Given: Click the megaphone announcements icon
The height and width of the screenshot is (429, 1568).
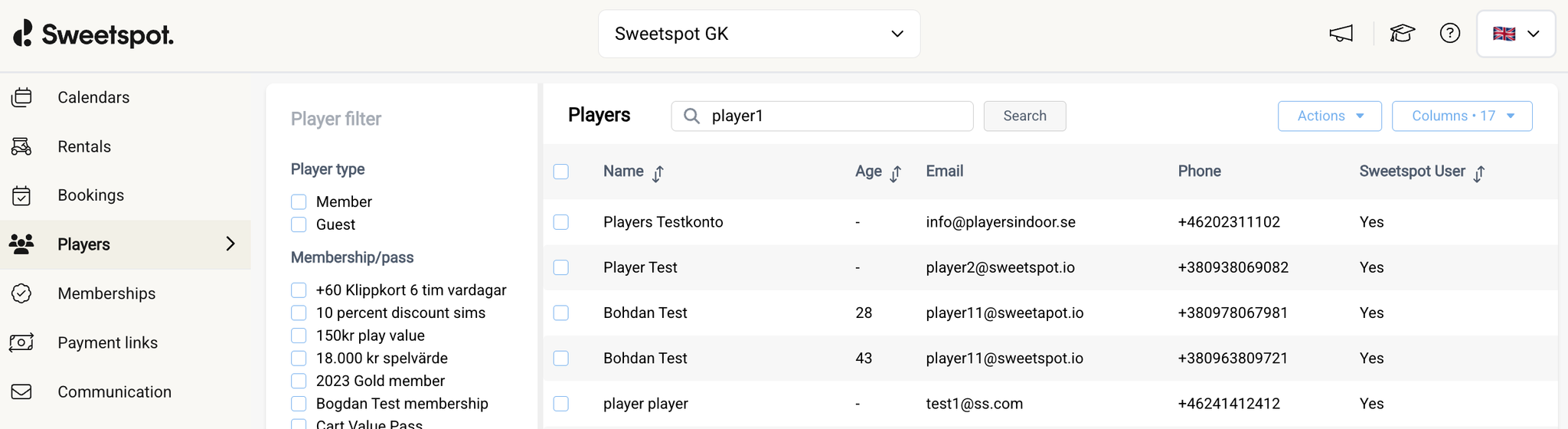Looking at the screenshot, I should click(1341, 34).
